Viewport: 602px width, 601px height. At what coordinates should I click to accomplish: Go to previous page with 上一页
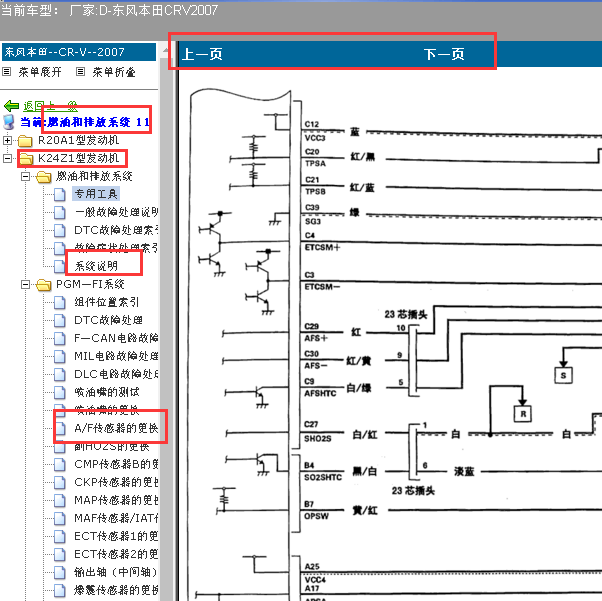point(202,54)
